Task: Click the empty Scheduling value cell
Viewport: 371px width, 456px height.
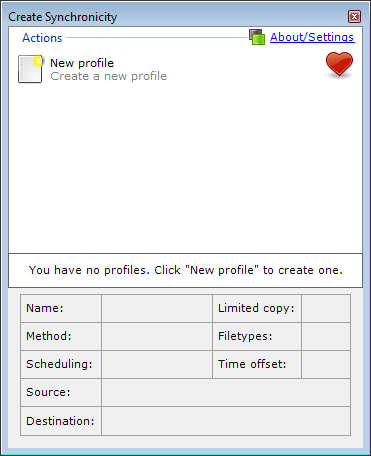Action: coord(157,364)
